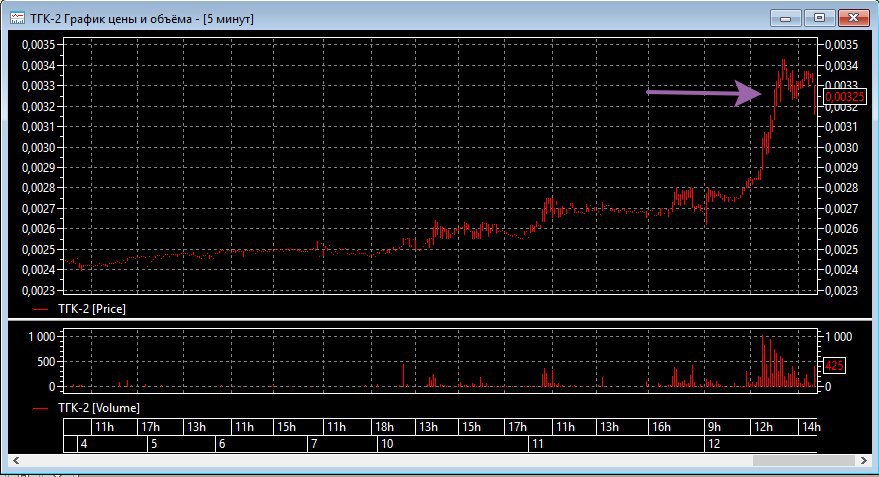The height and width of the screenshot is (477, 879).
Task: Click the left volume axis value 1 000
Action: (42, 336)
